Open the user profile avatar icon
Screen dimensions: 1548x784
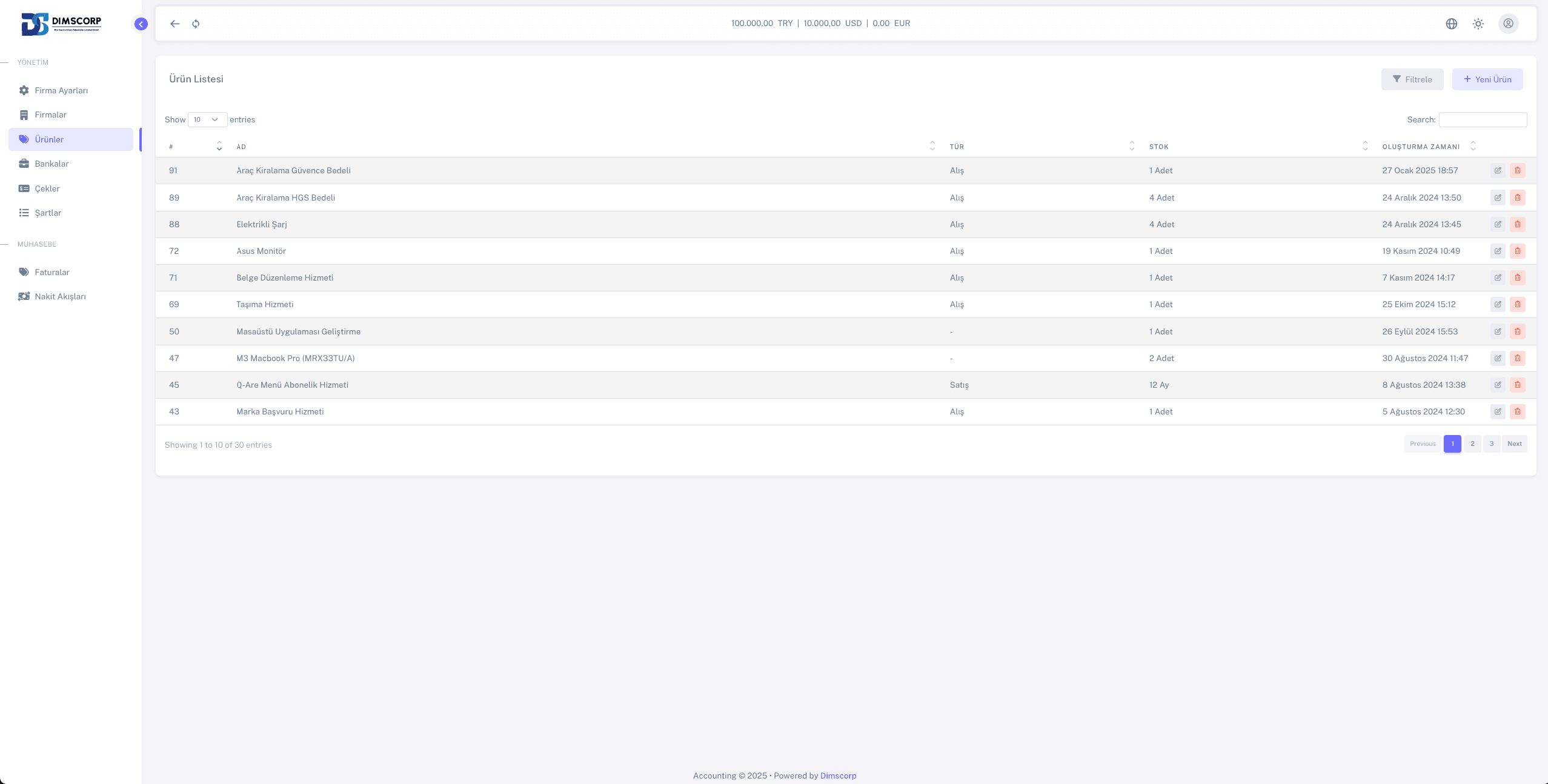click(1508, 24)
